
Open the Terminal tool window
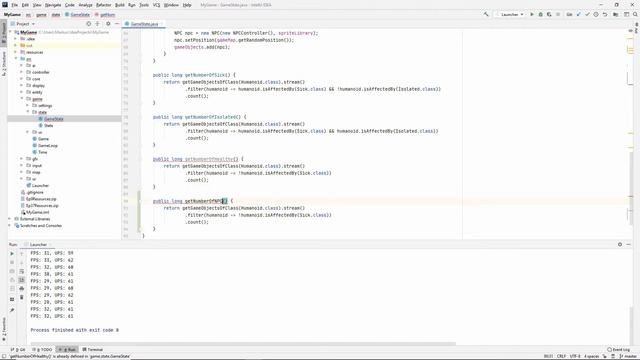click(x=93, y=349)
